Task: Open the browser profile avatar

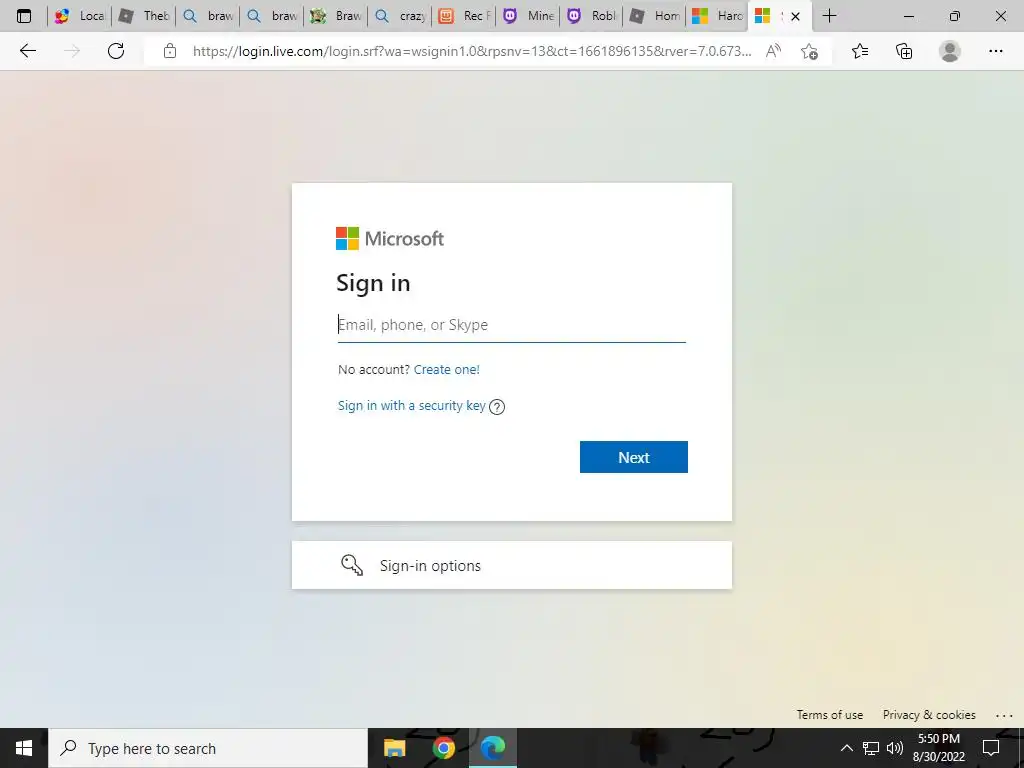Action: coord(950,51)
